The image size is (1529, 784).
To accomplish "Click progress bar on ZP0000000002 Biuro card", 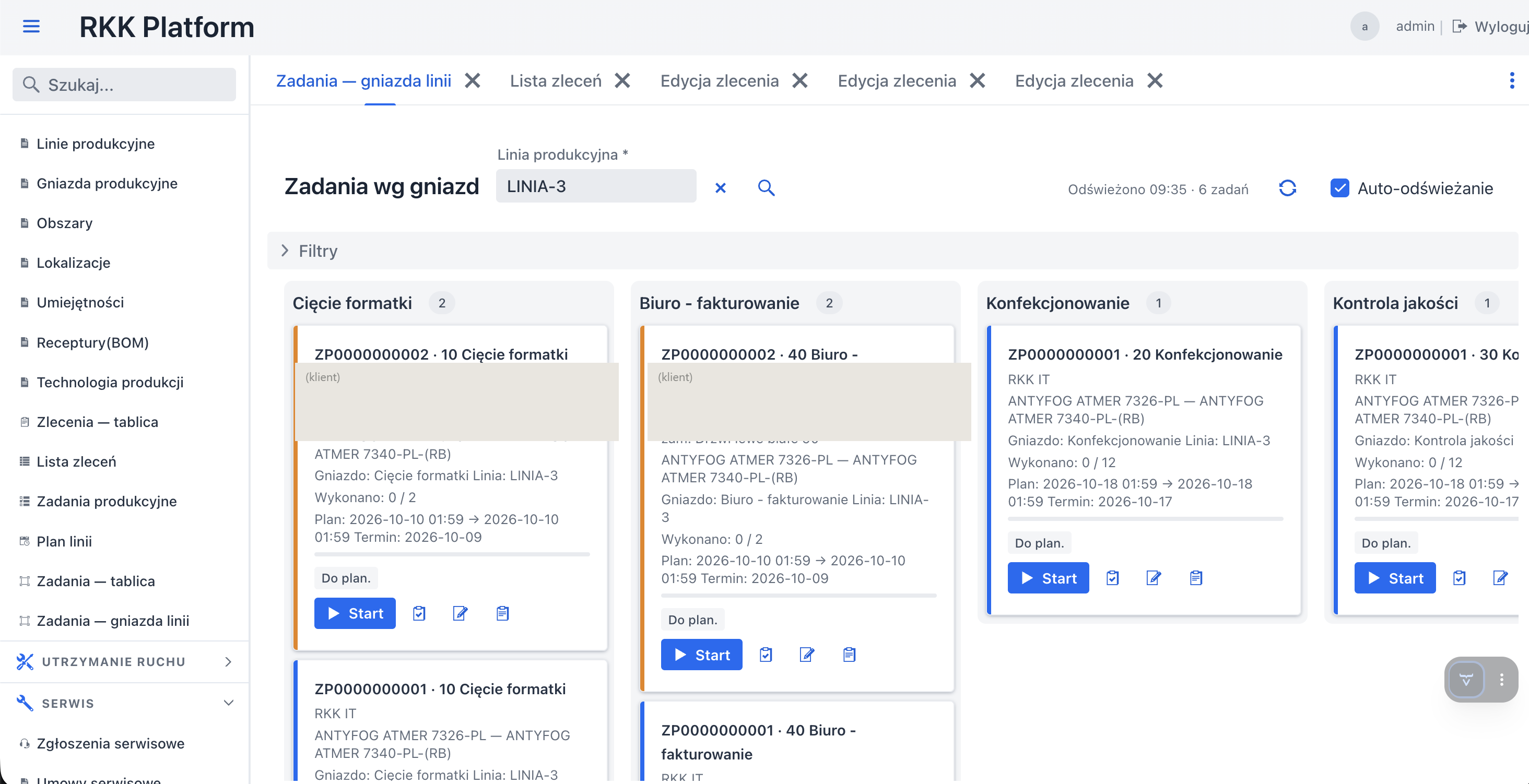I will click(799, 595).
